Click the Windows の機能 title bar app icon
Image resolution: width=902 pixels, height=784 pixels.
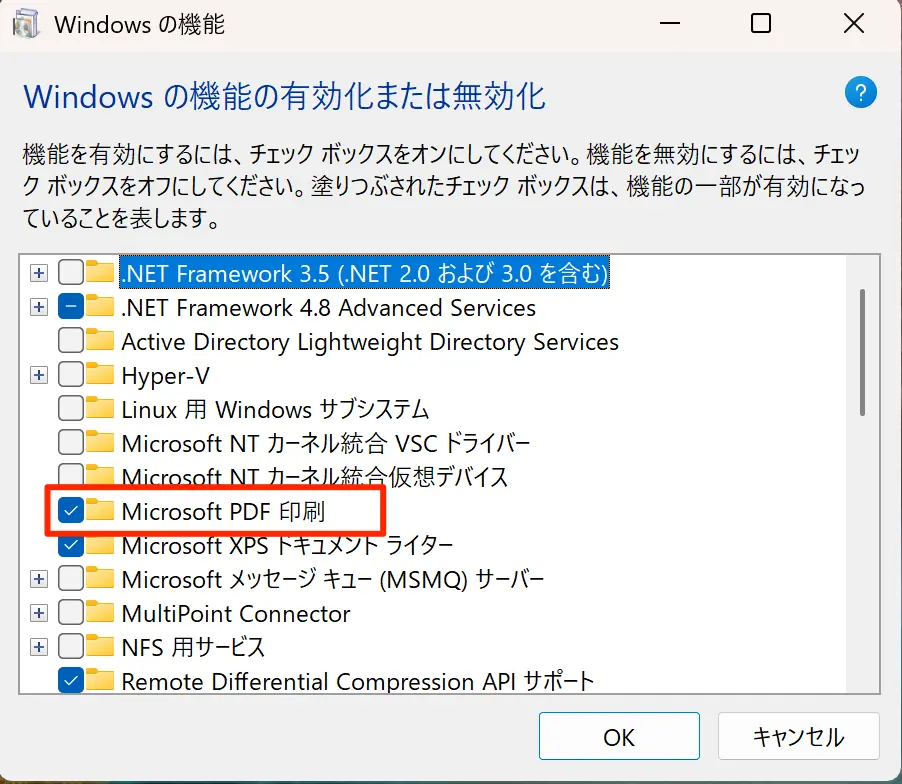click(x=26, y=24)
